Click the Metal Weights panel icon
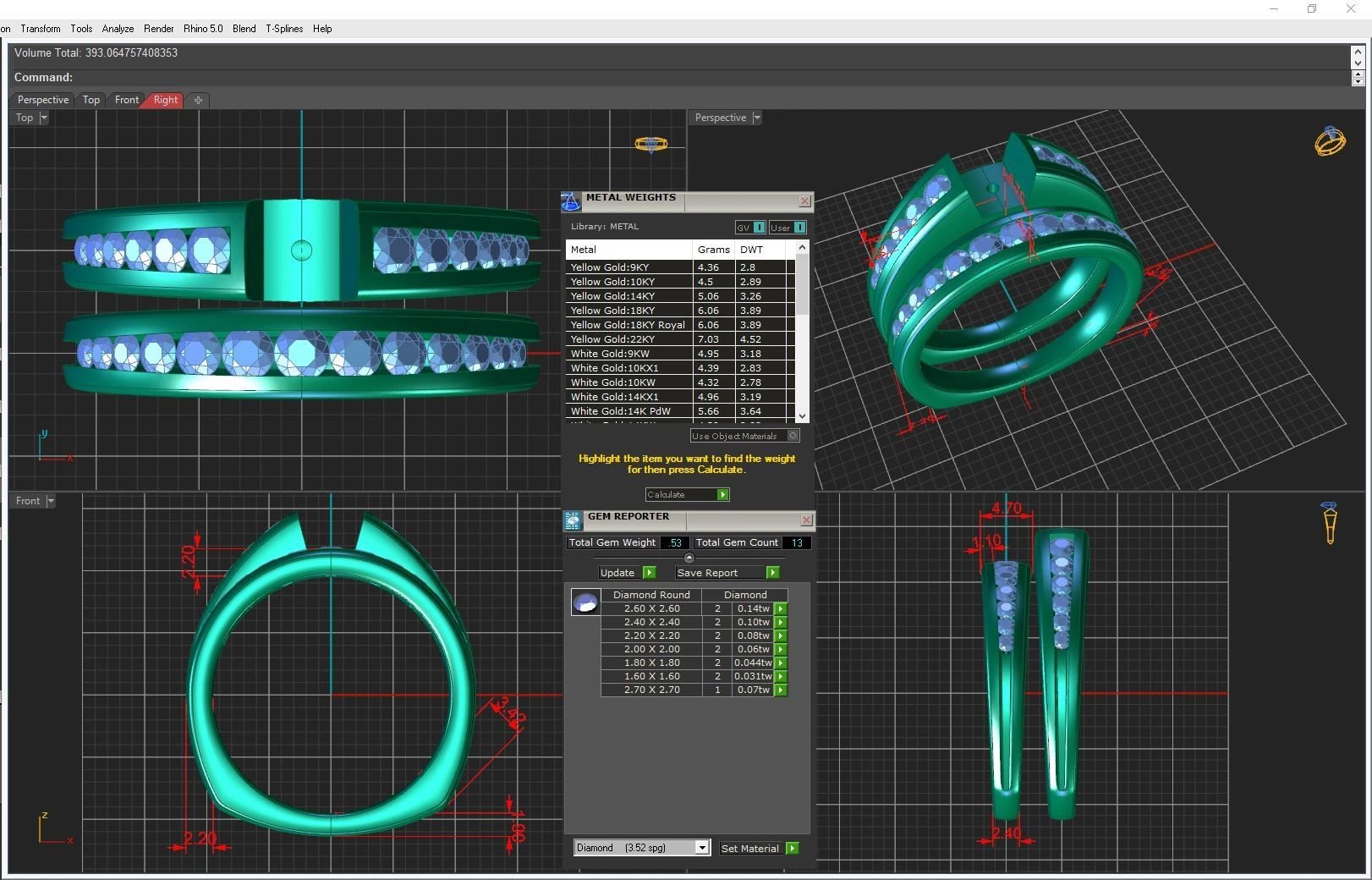This screenshot has width=1372, height=880. click(x=571, y=201)
